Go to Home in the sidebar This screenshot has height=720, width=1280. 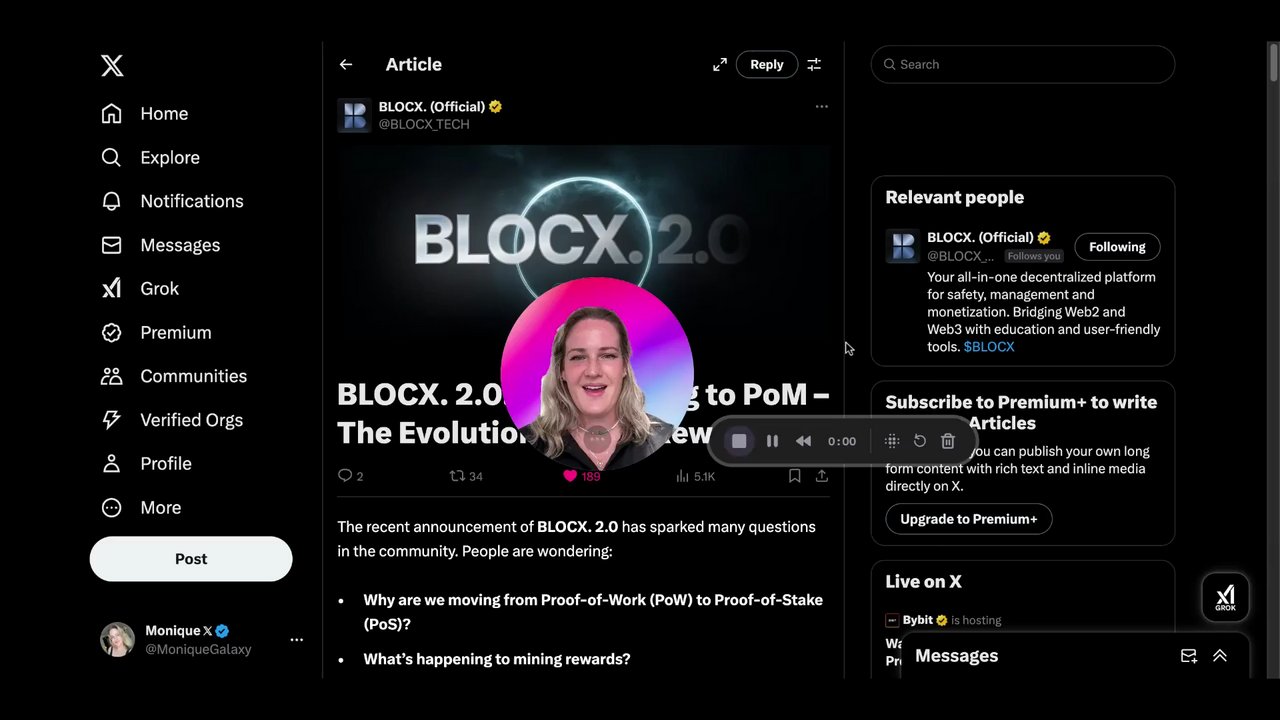[x=144, y=114]
